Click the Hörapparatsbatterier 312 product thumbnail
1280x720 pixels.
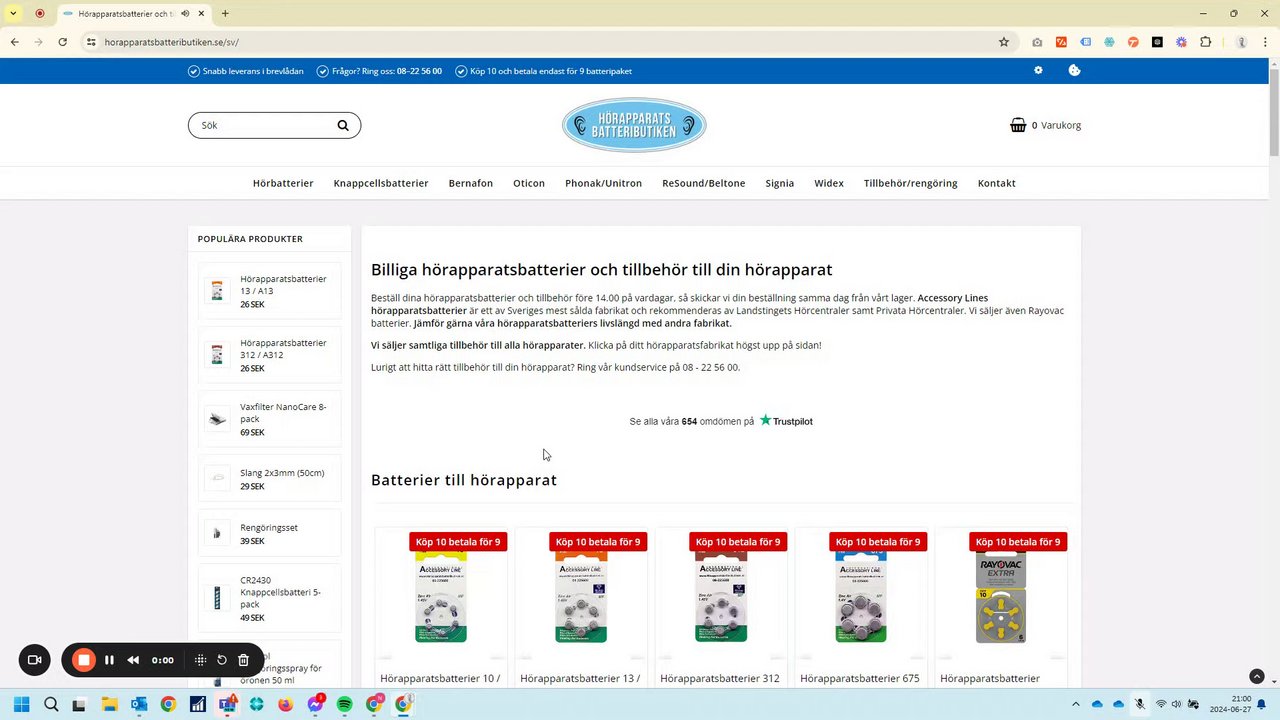(721, 597)
